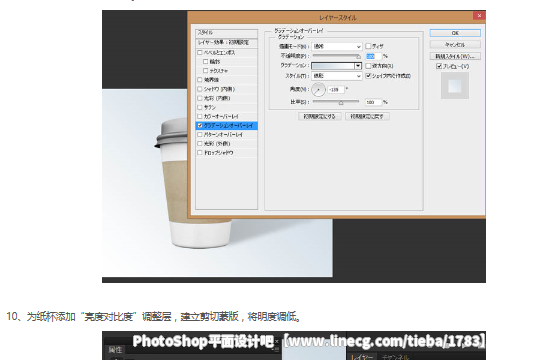Click the New Style (新規スタイル) button
Image resolution: width=541 pixels, height=360 pixels.
click(x=455, y=56)
